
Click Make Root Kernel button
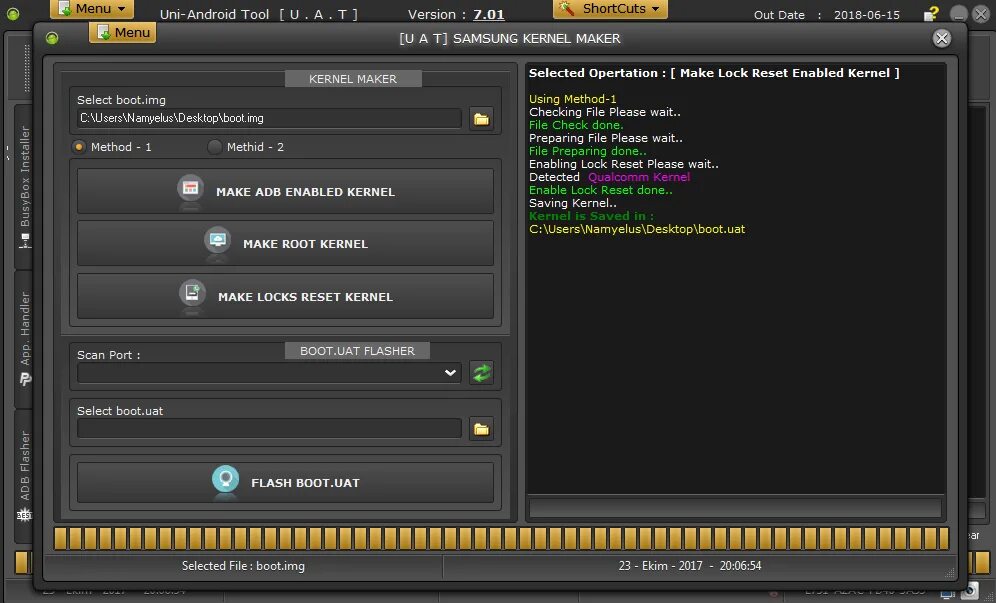[285, 243]
